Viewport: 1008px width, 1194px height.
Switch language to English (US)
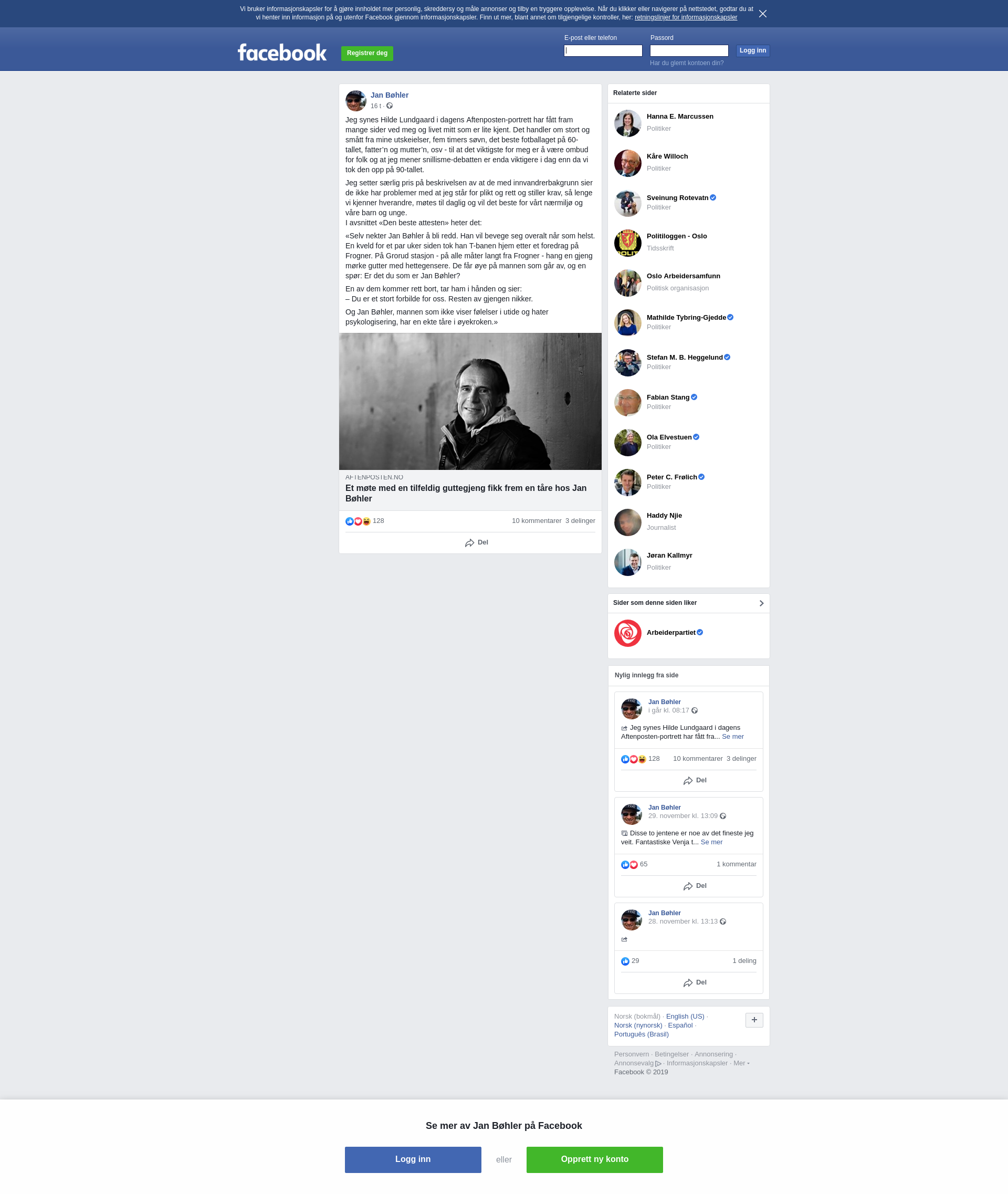tap(685, 1016)
